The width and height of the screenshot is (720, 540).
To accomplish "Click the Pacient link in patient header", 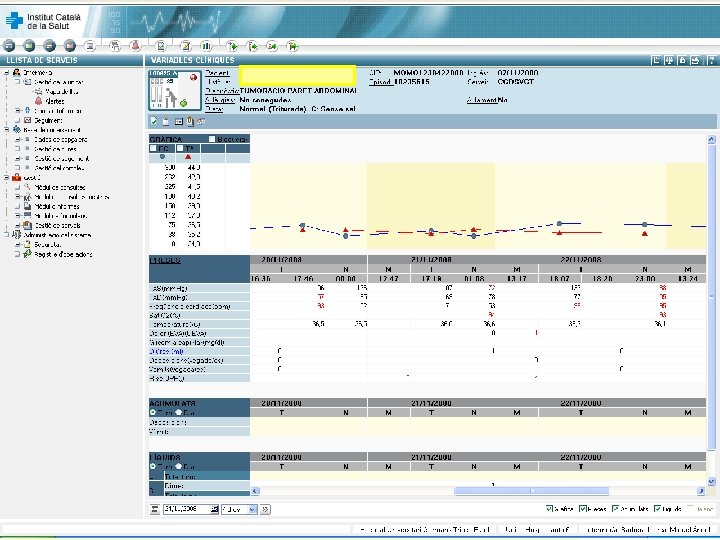I will [217, 73].
